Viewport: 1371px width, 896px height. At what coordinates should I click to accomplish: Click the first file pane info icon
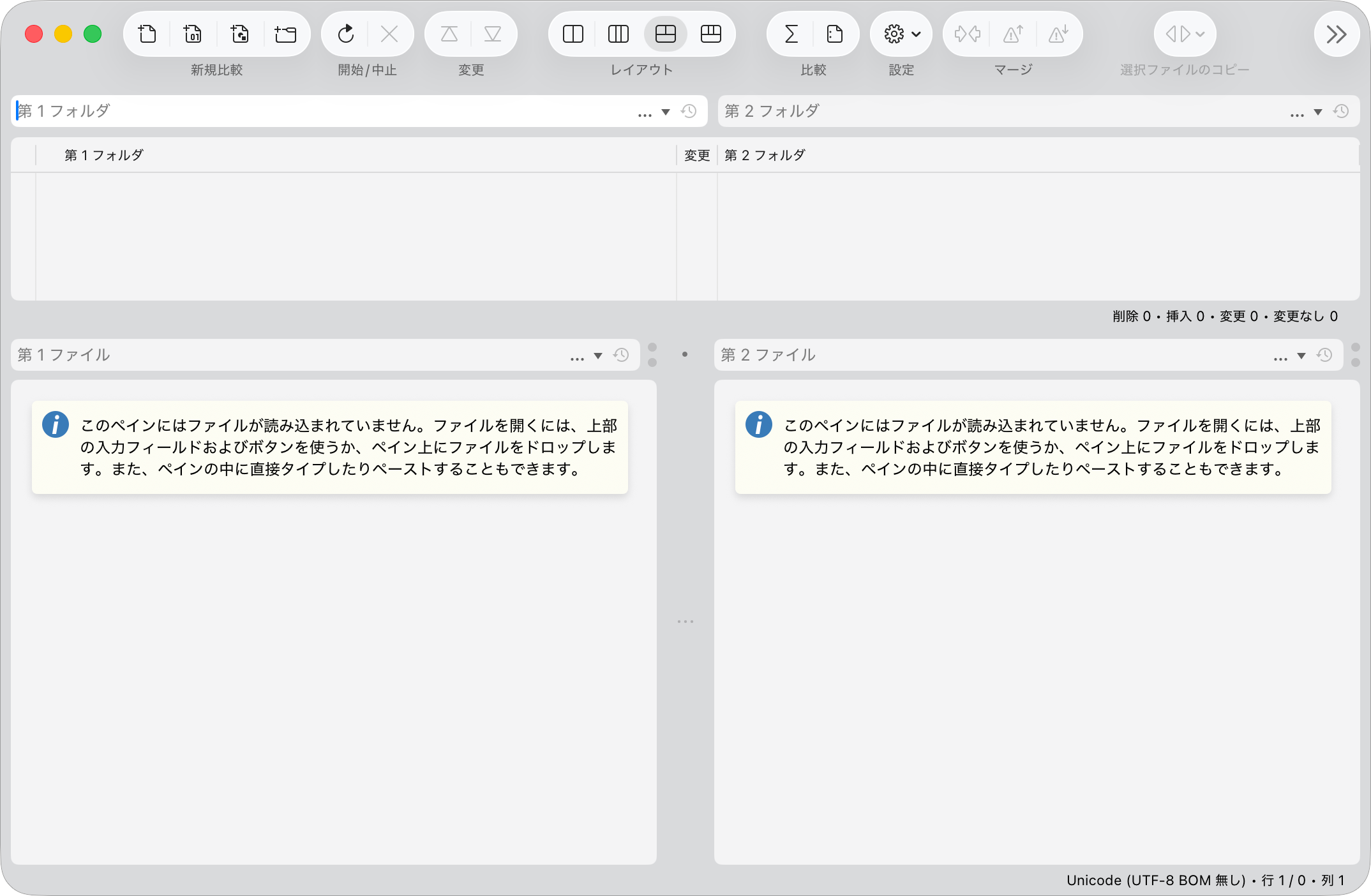(x=56, y=424)
